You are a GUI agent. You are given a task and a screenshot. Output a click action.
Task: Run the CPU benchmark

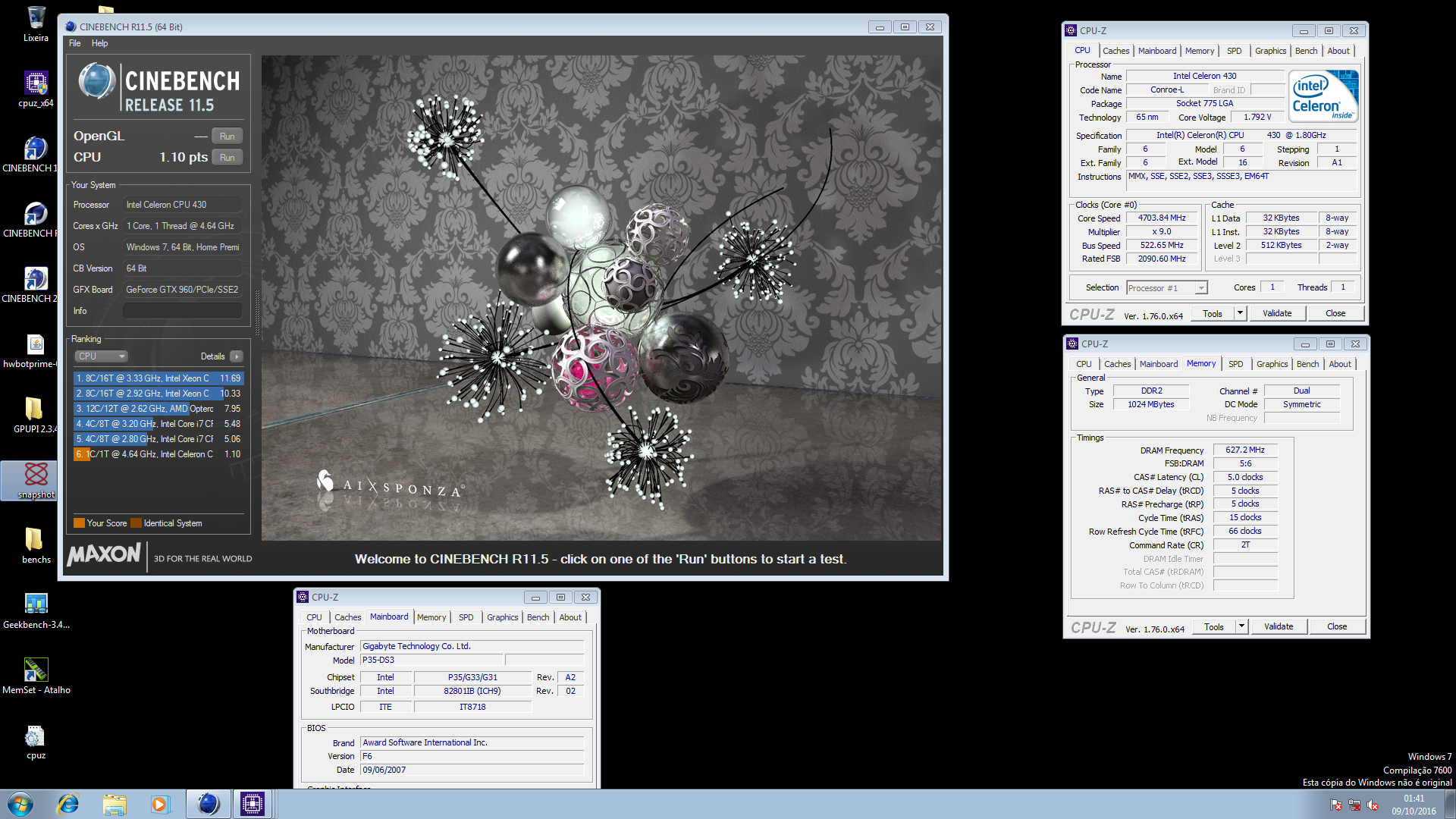[227, 158]
